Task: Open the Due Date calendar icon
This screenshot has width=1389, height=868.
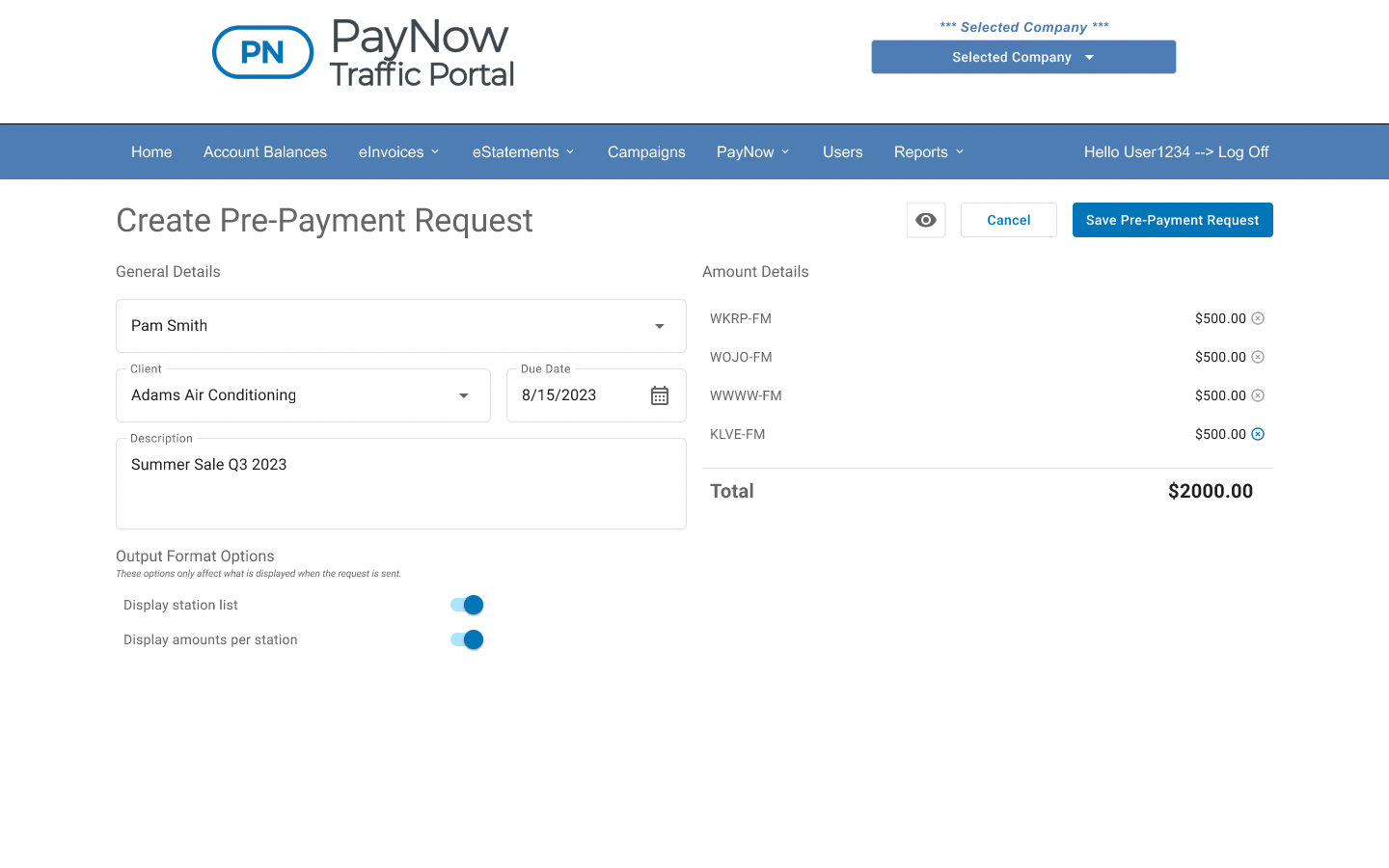Action: pyautogui.click(x=660, y=395)
